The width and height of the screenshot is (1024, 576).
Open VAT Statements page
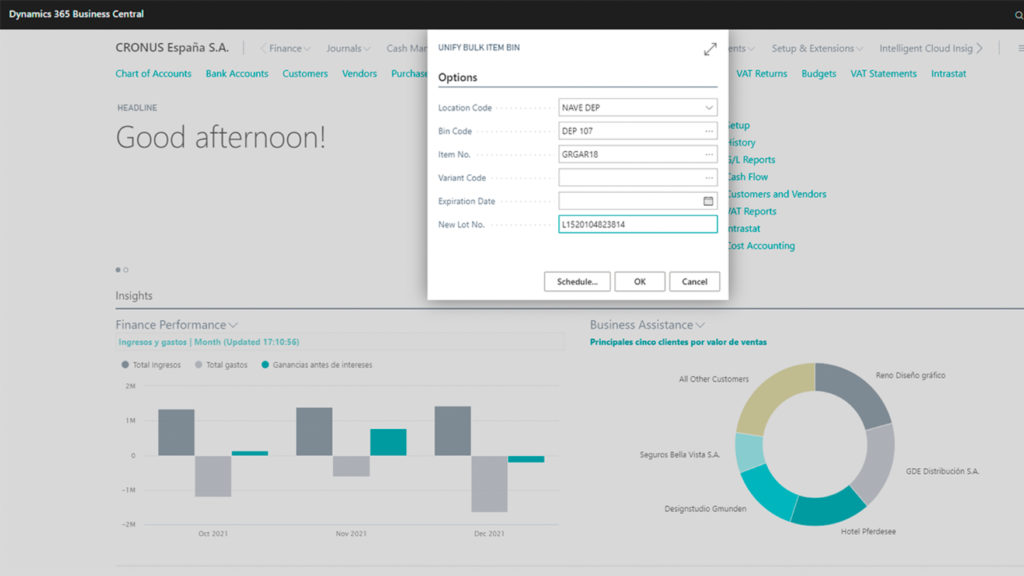click(x=884, y=74)
